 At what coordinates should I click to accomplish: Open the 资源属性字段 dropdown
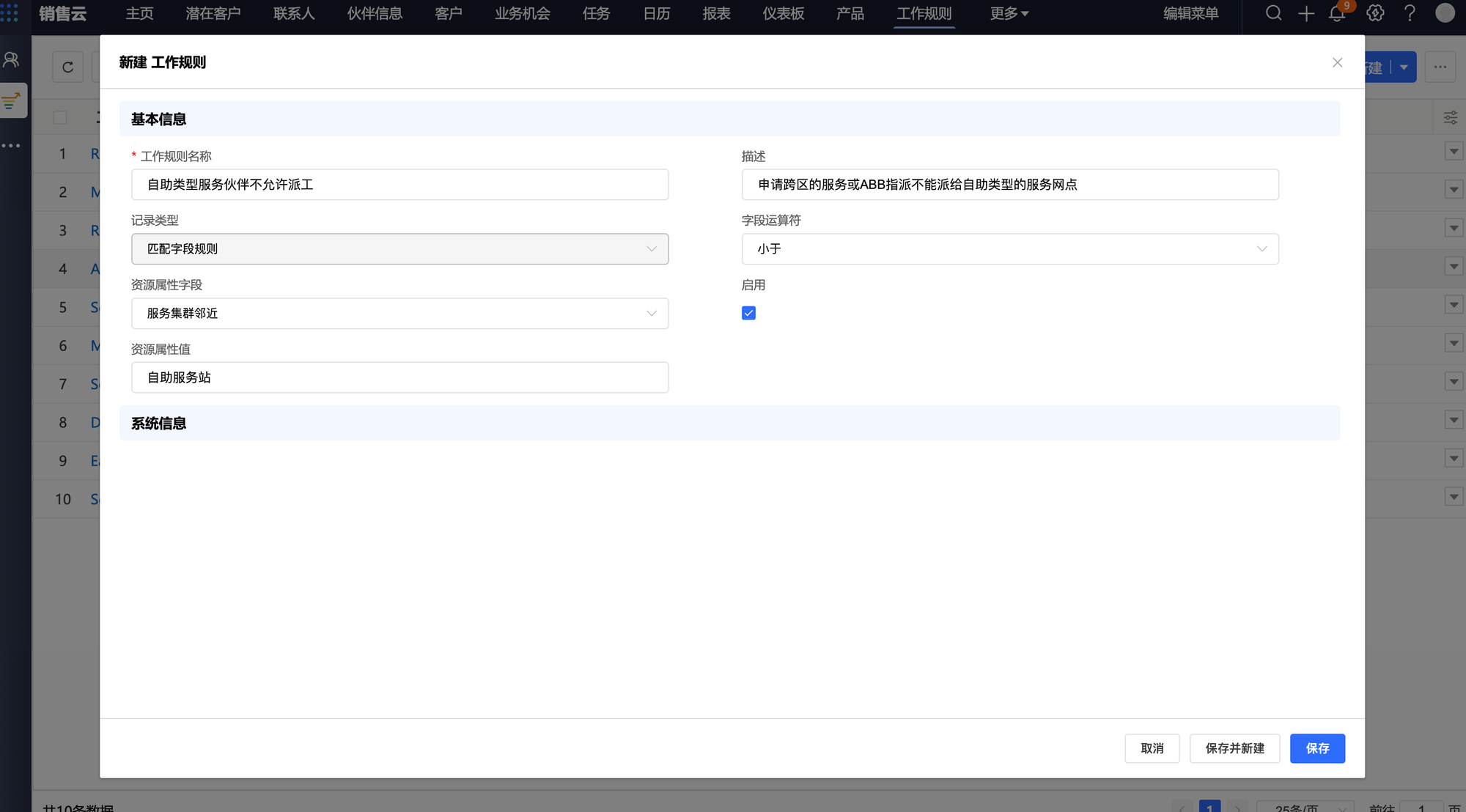click(399, 314)
